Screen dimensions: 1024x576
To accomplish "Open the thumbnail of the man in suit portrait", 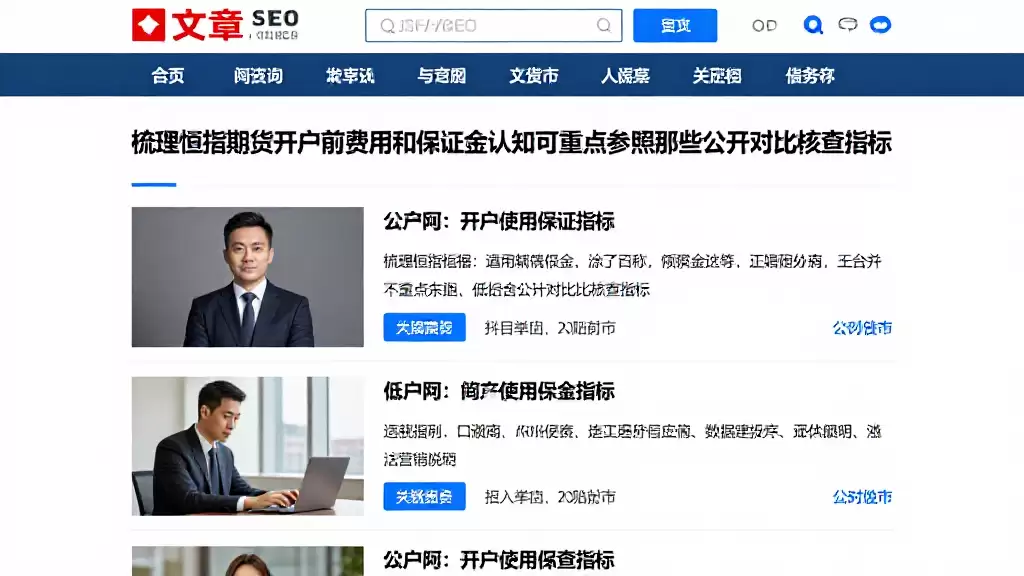I will (248, 277).
